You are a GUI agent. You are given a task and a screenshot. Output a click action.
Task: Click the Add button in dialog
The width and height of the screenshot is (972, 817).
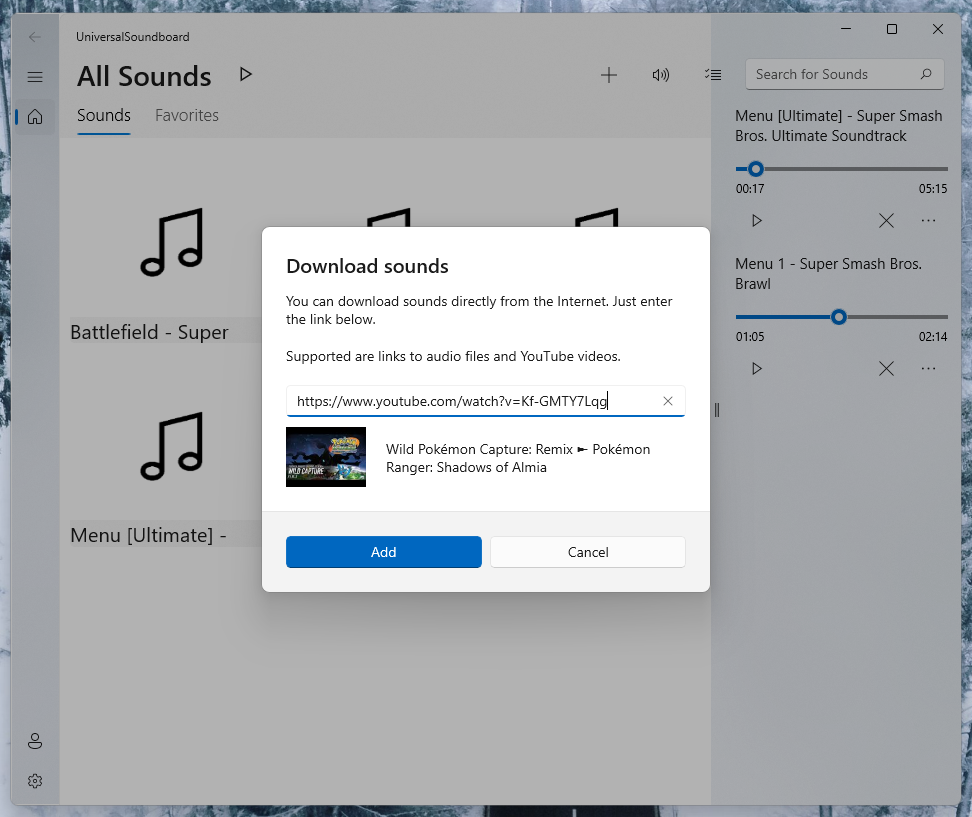pos(384,552)
